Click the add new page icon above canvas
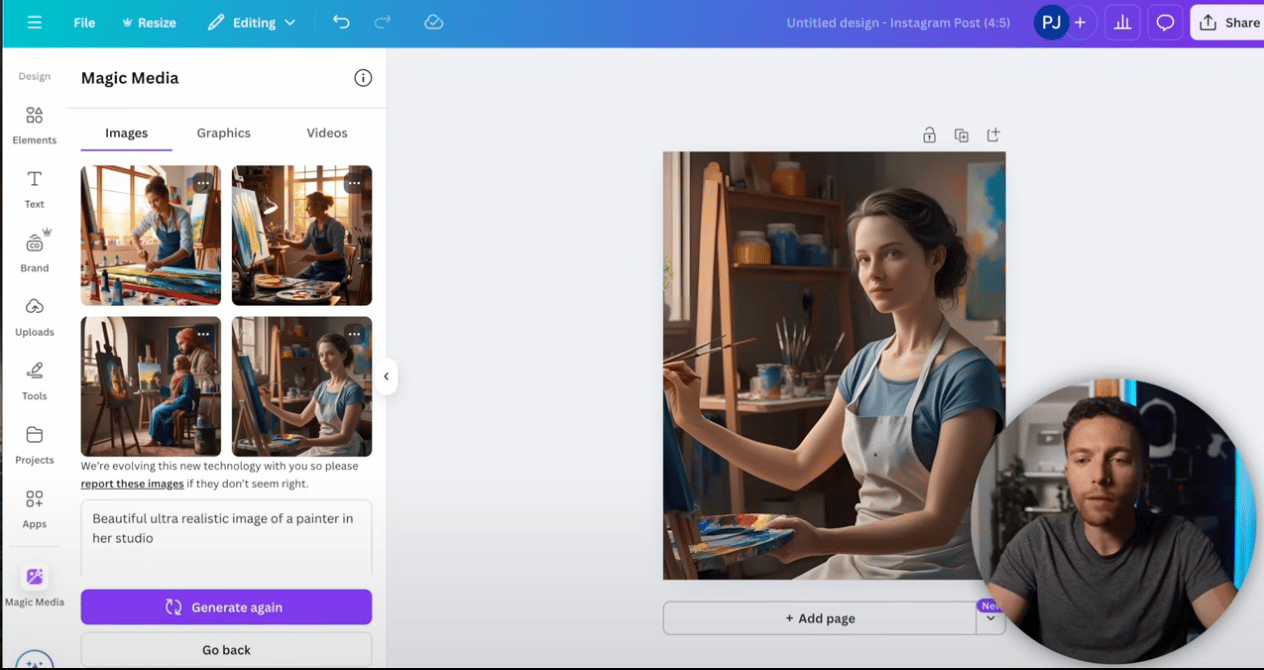The width and height of the screenshot is (1264, 670). coord(993,135)
